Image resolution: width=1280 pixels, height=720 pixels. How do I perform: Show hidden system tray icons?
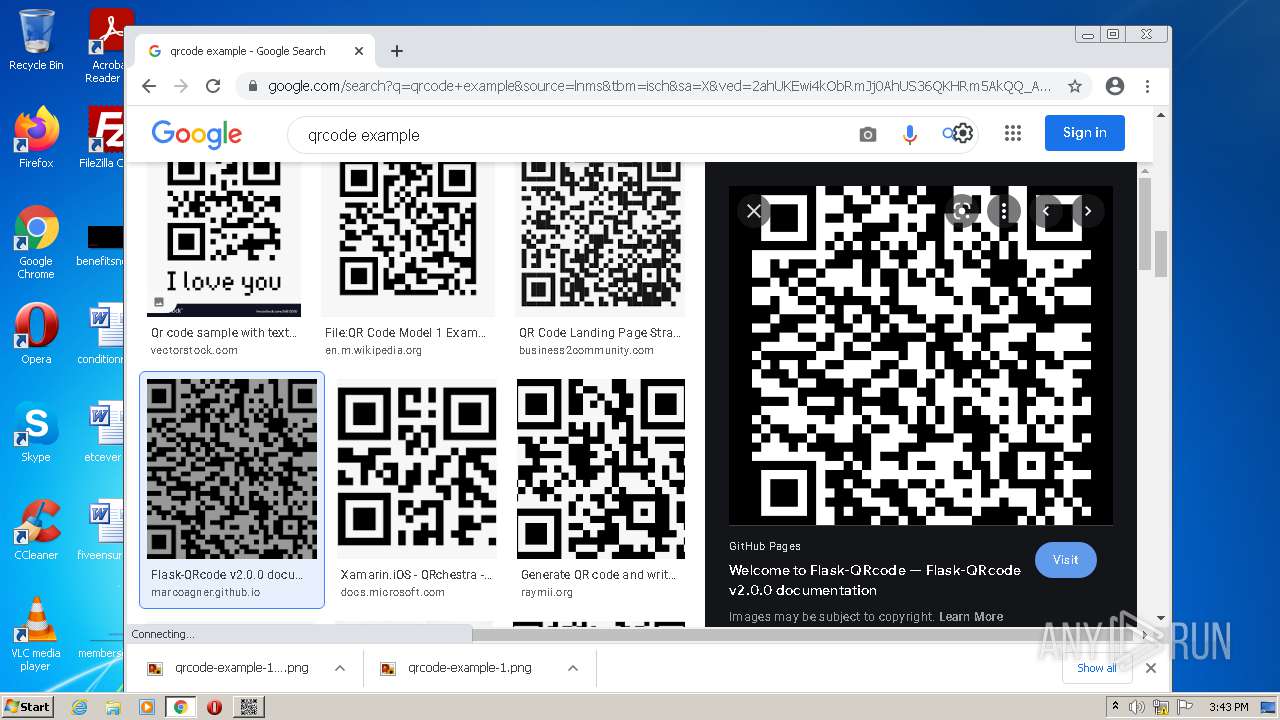[x=1116, y=707]
